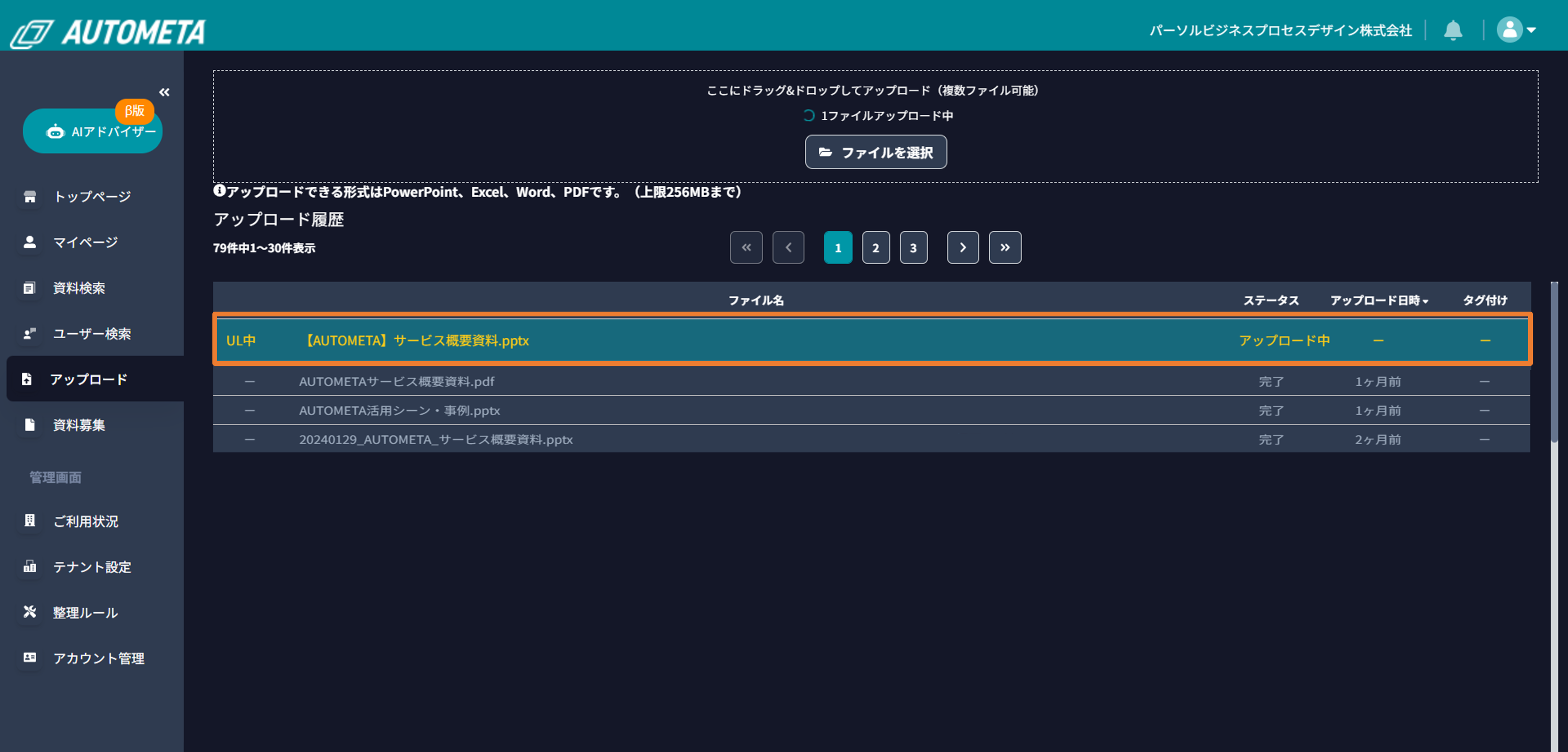Click the テナント設定 icon
The width and height of the screenshot is (1568, 752).
tap(30, 566)
